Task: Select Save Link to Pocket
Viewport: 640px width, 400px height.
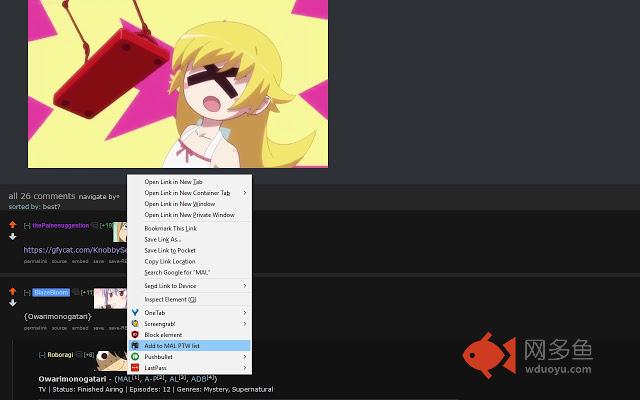Action: (190, 250)
